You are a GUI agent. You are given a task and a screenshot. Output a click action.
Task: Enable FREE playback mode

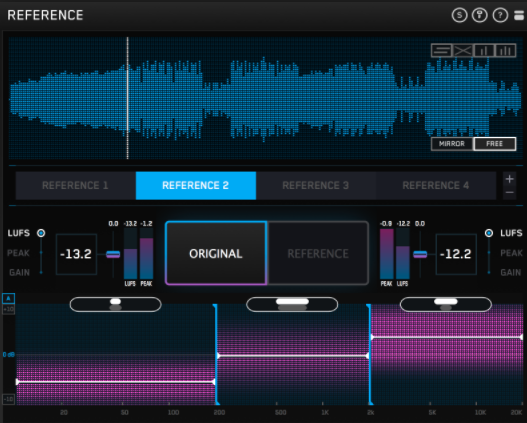494,144
